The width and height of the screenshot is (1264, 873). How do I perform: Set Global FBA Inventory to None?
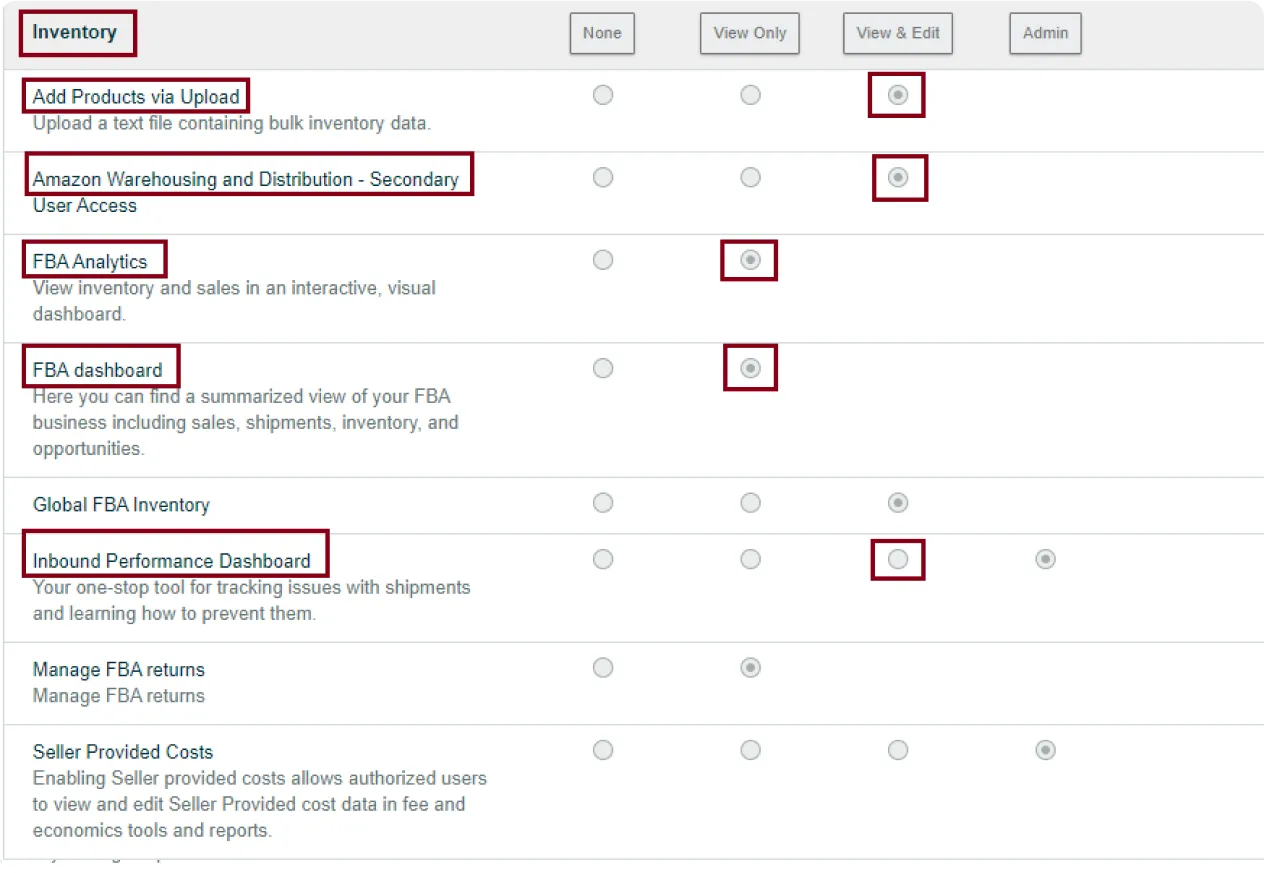(603, 502)
